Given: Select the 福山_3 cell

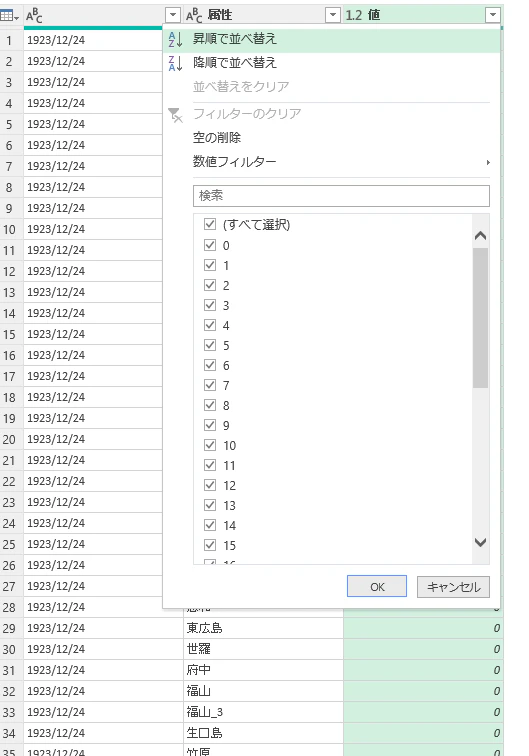Looking at the screenshot, I should 263,712.
